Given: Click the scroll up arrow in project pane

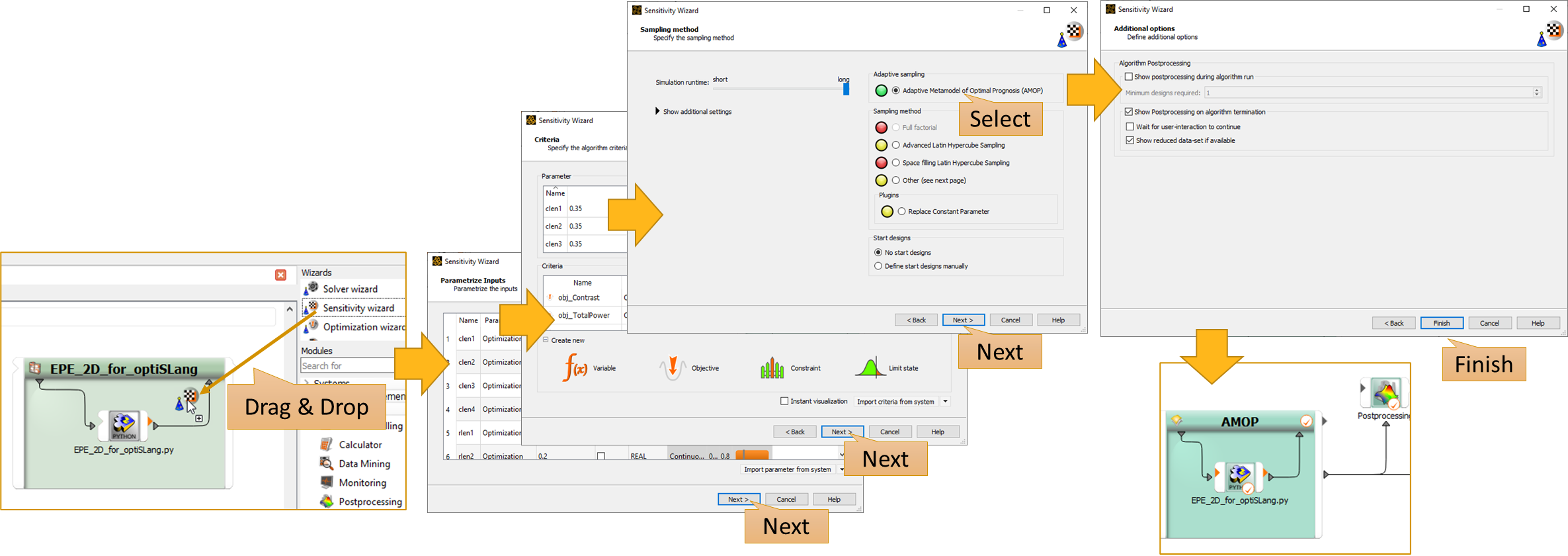Looking at the screenshot, I should tap(289, 308).
